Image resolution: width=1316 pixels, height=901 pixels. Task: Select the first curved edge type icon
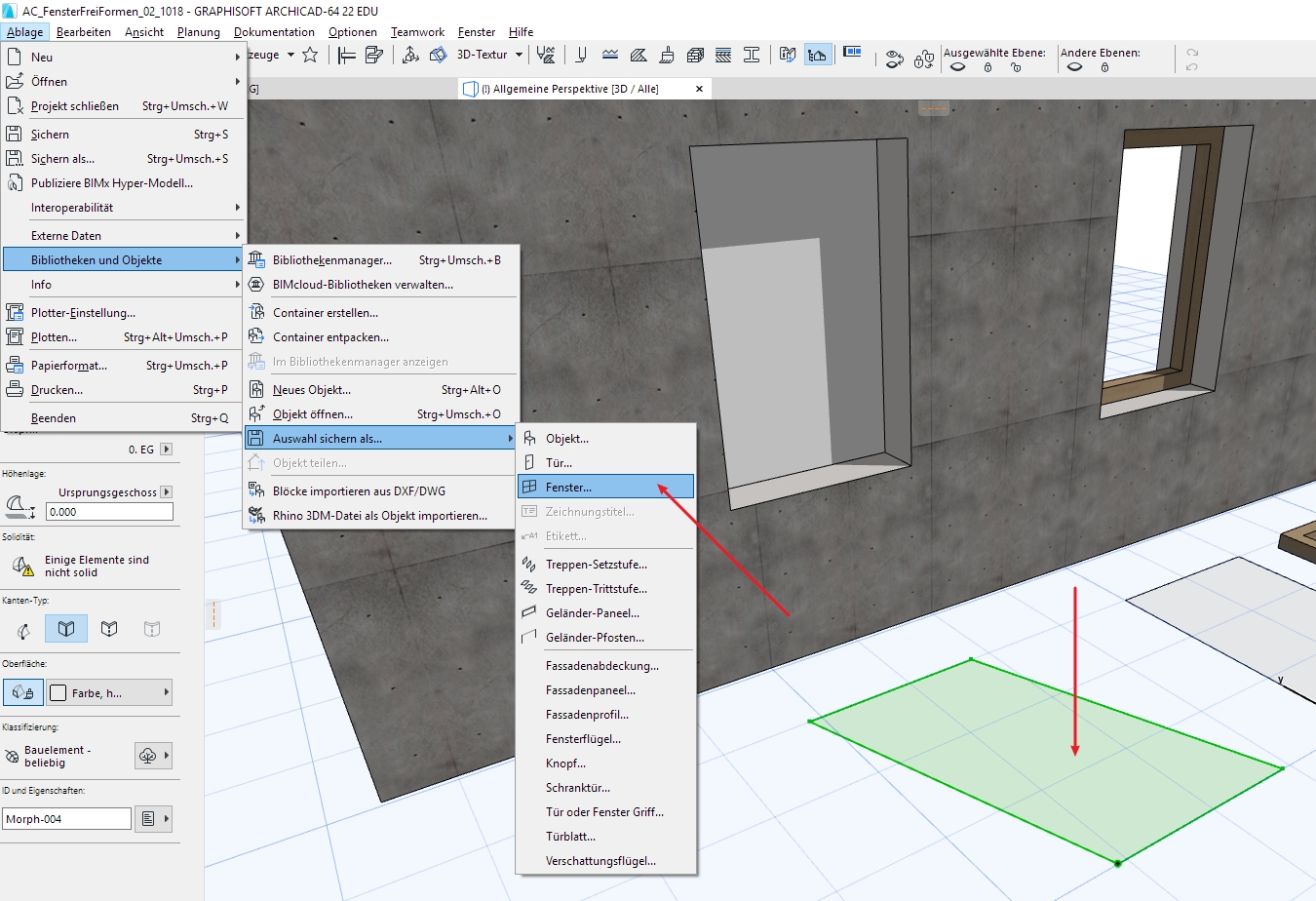pos(23,630)
